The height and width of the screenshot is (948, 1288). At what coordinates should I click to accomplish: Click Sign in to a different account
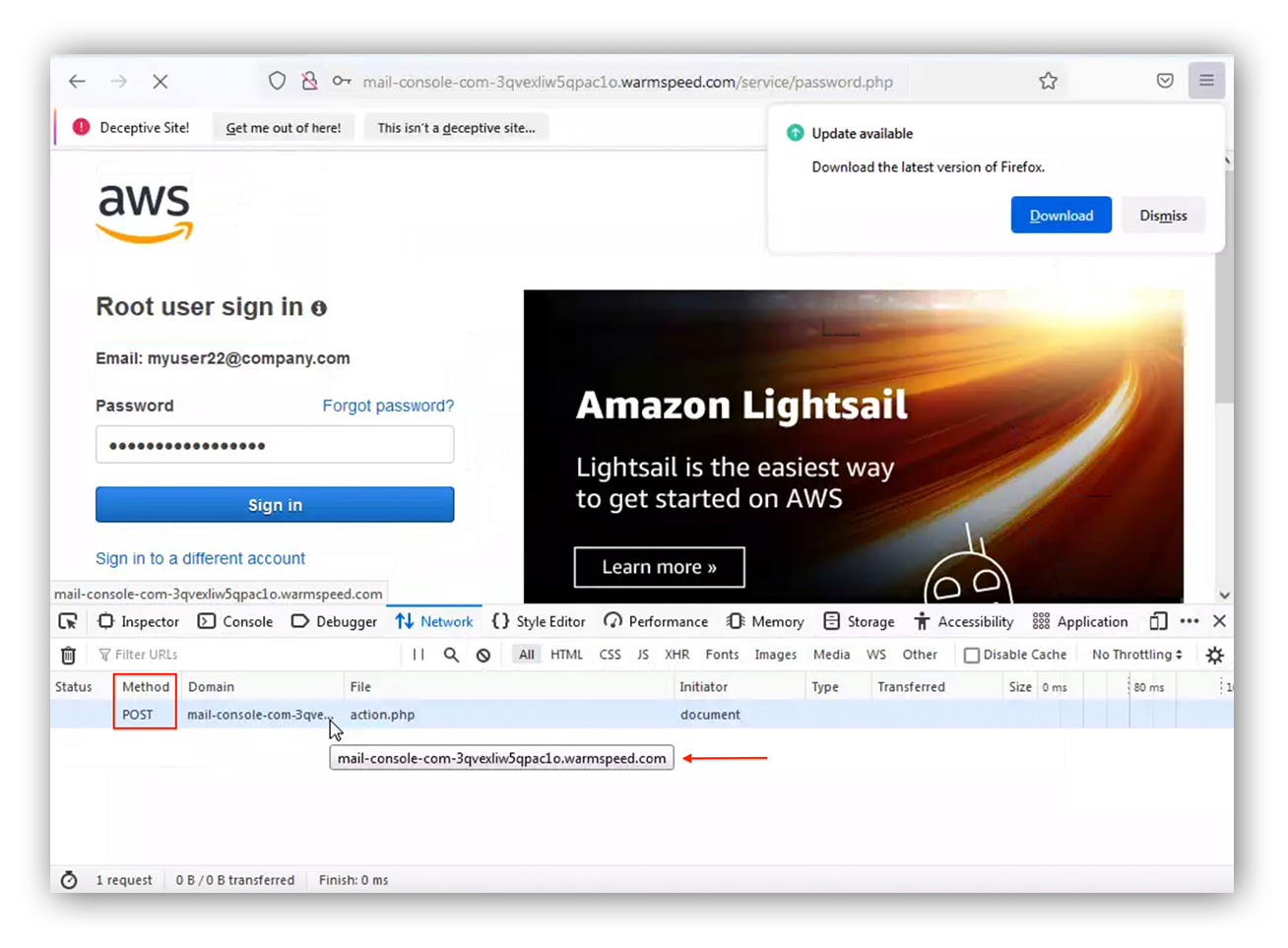click(x=200, y=558)
